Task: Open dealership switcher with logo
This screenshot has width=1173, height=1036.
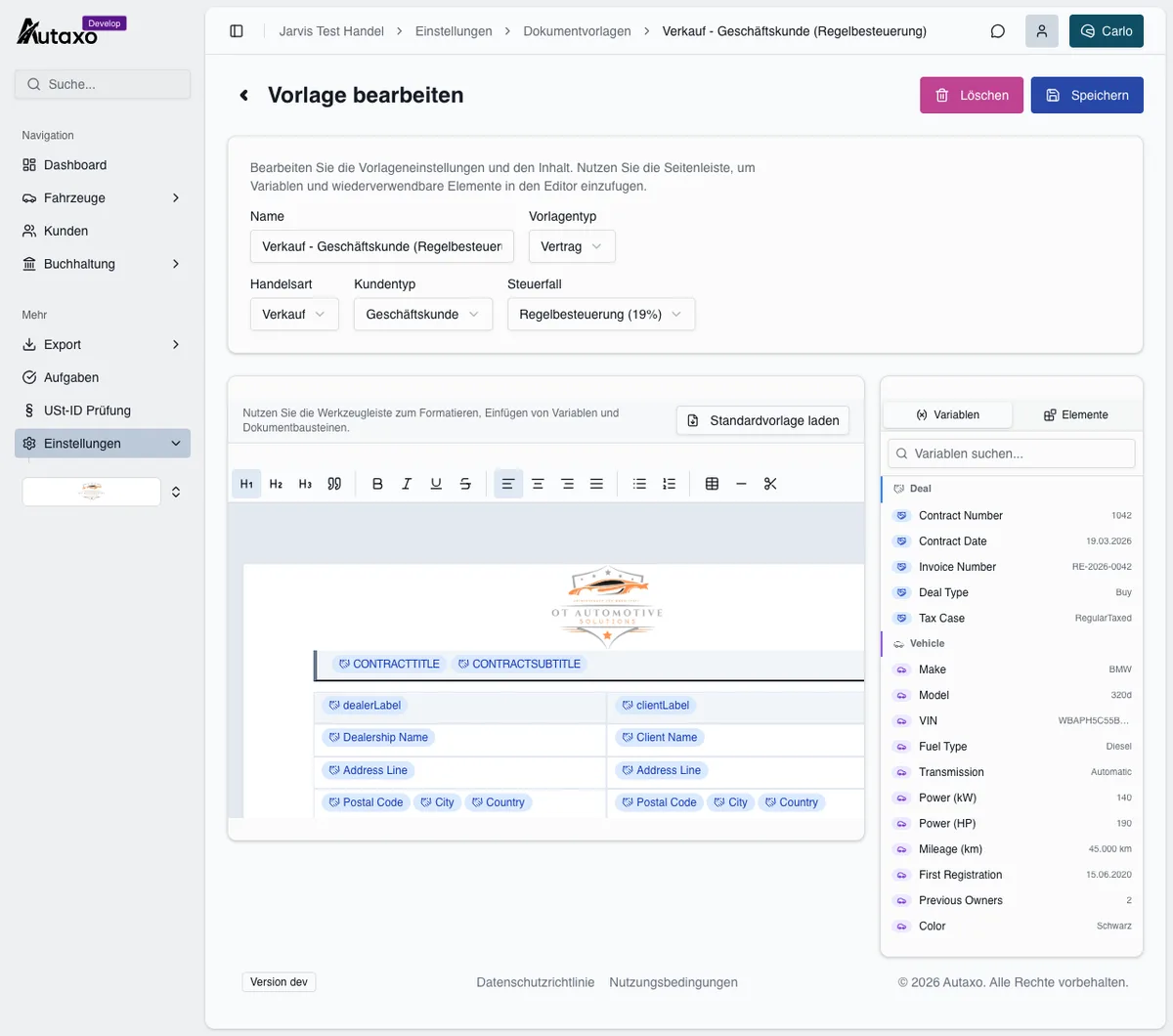Action: click(x=103, y=492)
